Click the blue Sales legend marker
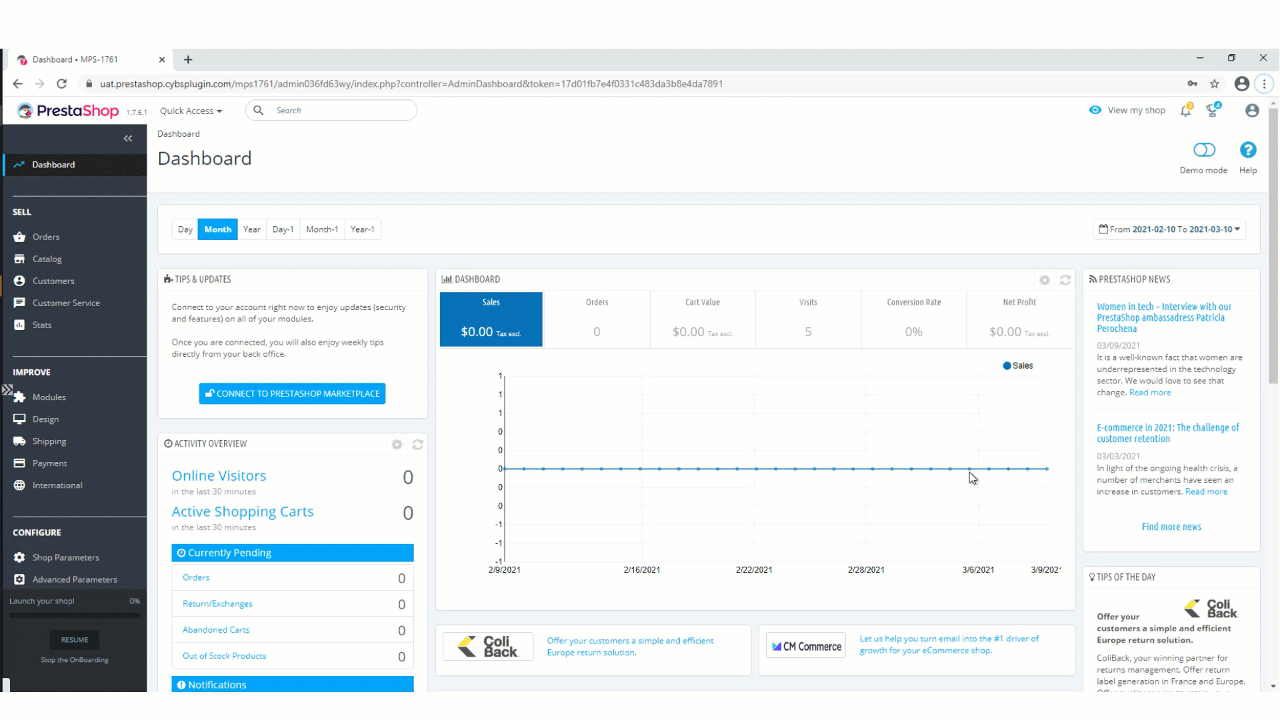The width and height of the screenshot is (1280, 720). (x=1007, y=366)
